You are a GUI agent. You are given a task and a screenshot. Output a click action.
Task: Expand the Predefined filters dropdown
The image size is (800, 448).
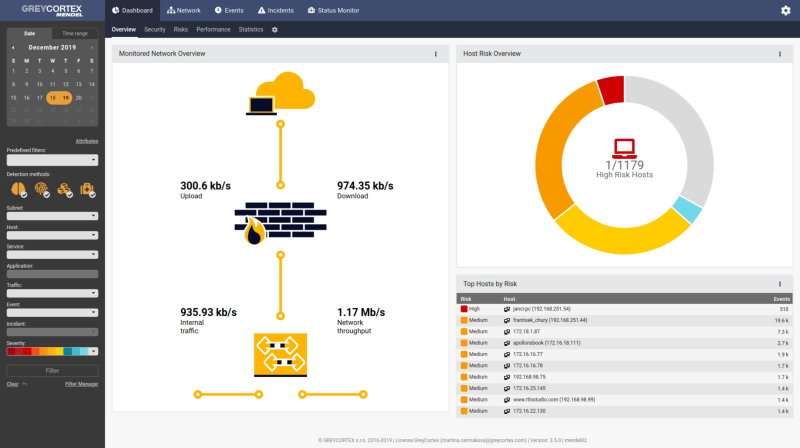pos(52,160)
